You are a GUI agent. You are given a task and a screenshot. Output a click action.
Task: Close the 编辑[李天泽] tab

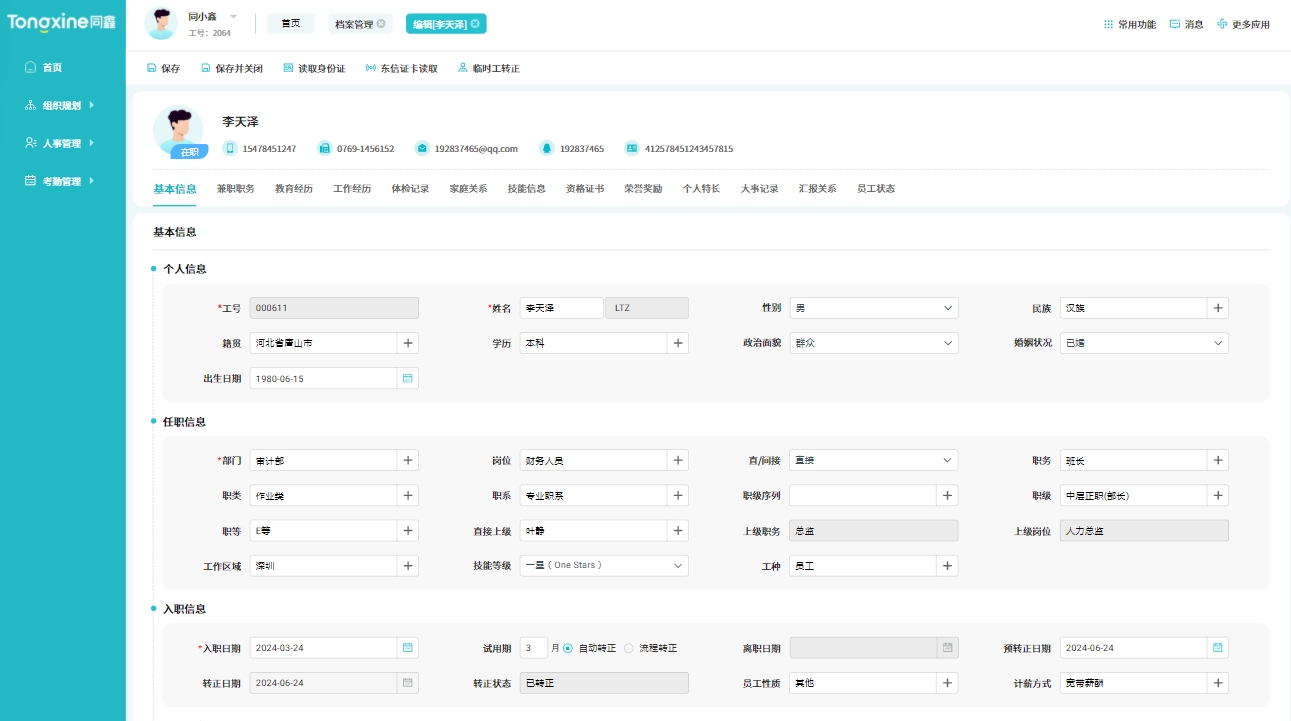[475, 24]
